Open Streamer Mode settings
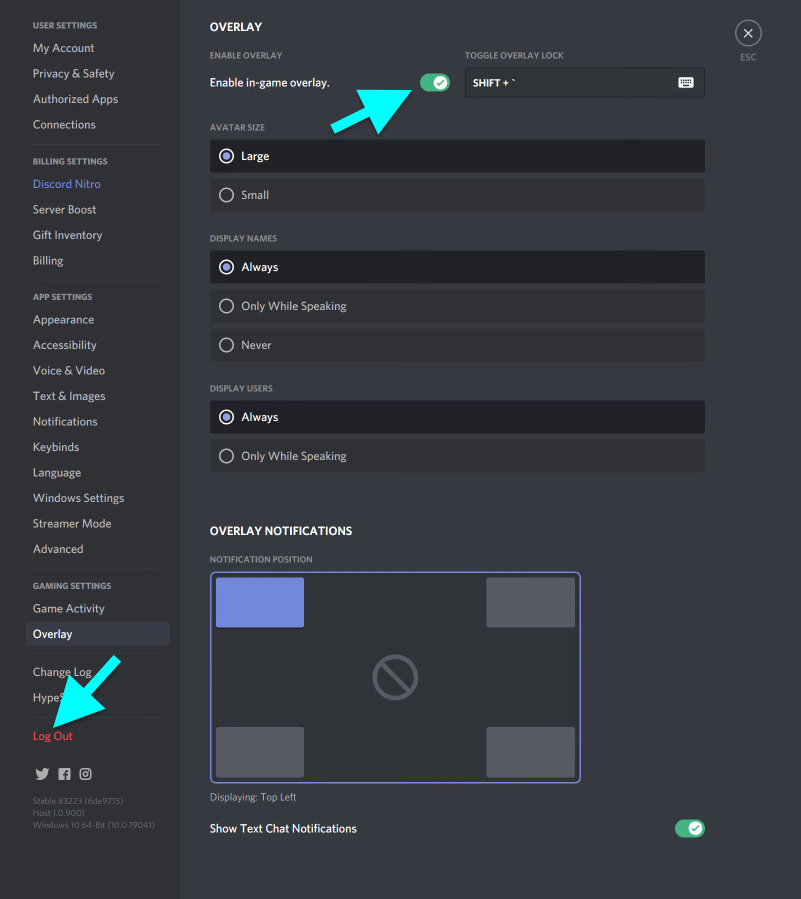This screenshot has width=801, height=899. coord(71,523)
